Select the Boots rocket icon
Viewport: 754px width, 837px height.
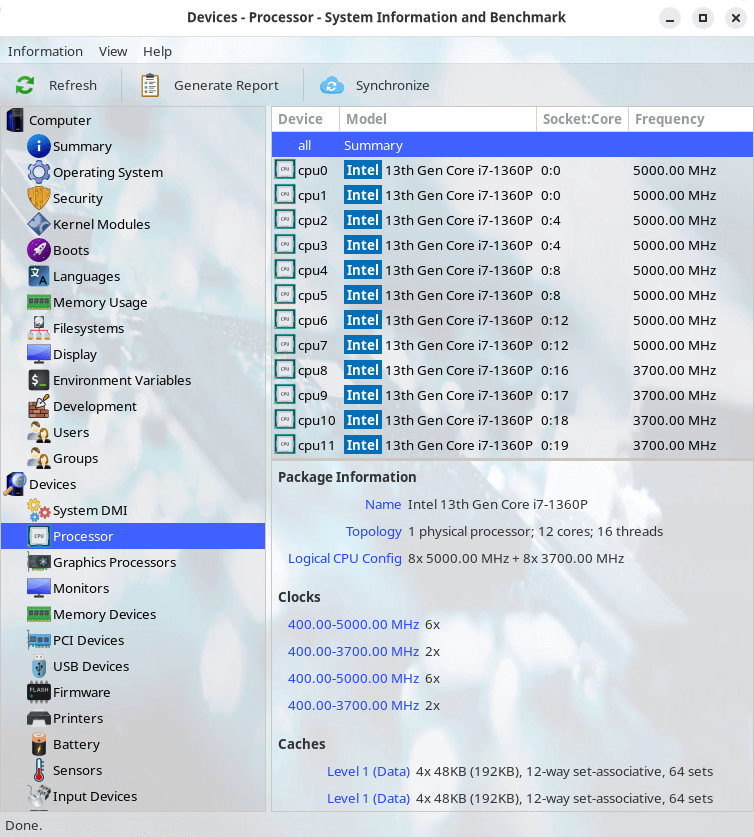click(39, 250)
